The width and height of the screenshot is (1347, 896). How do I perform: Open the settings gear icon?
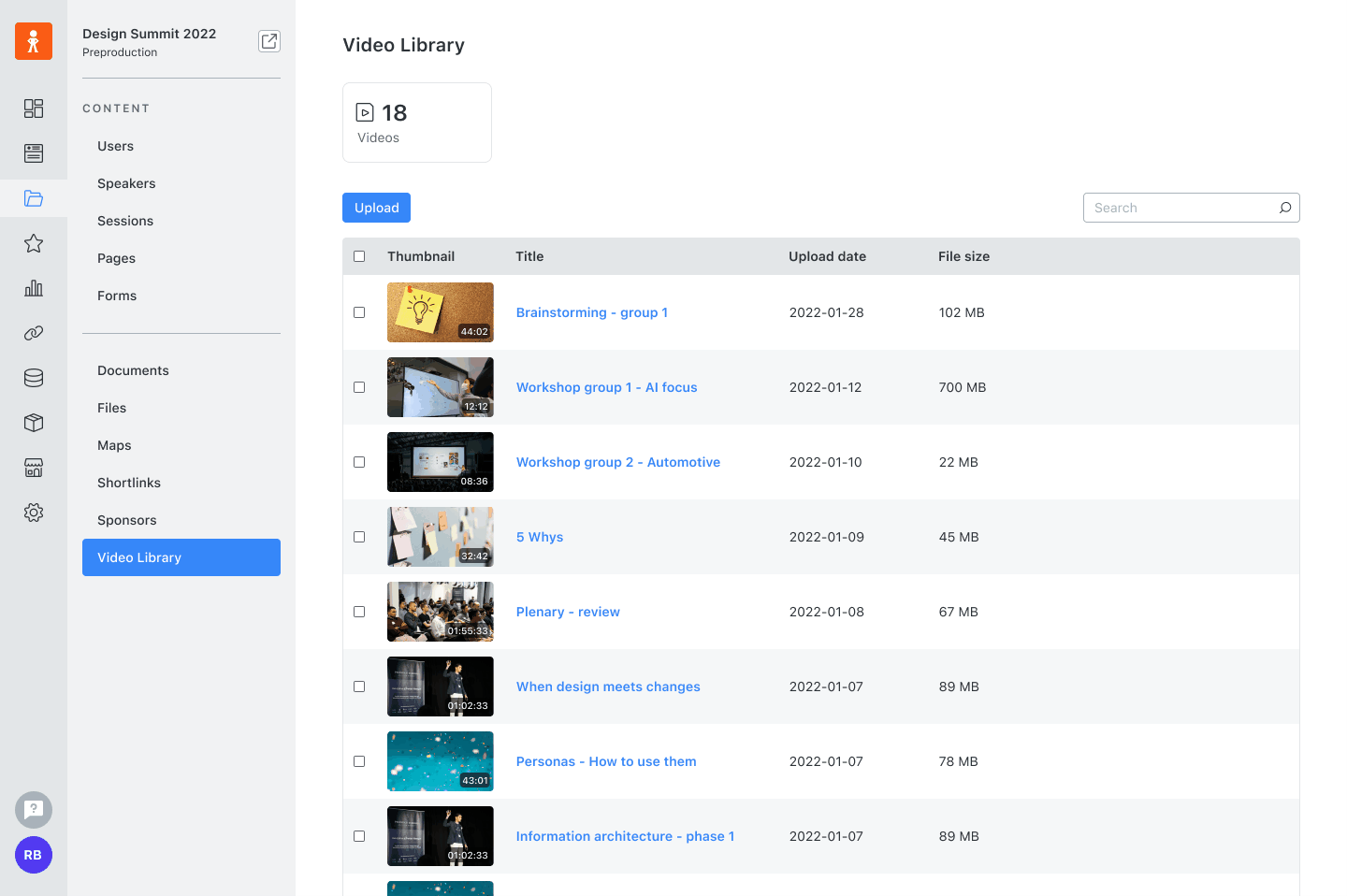click(x=34, y=513)
